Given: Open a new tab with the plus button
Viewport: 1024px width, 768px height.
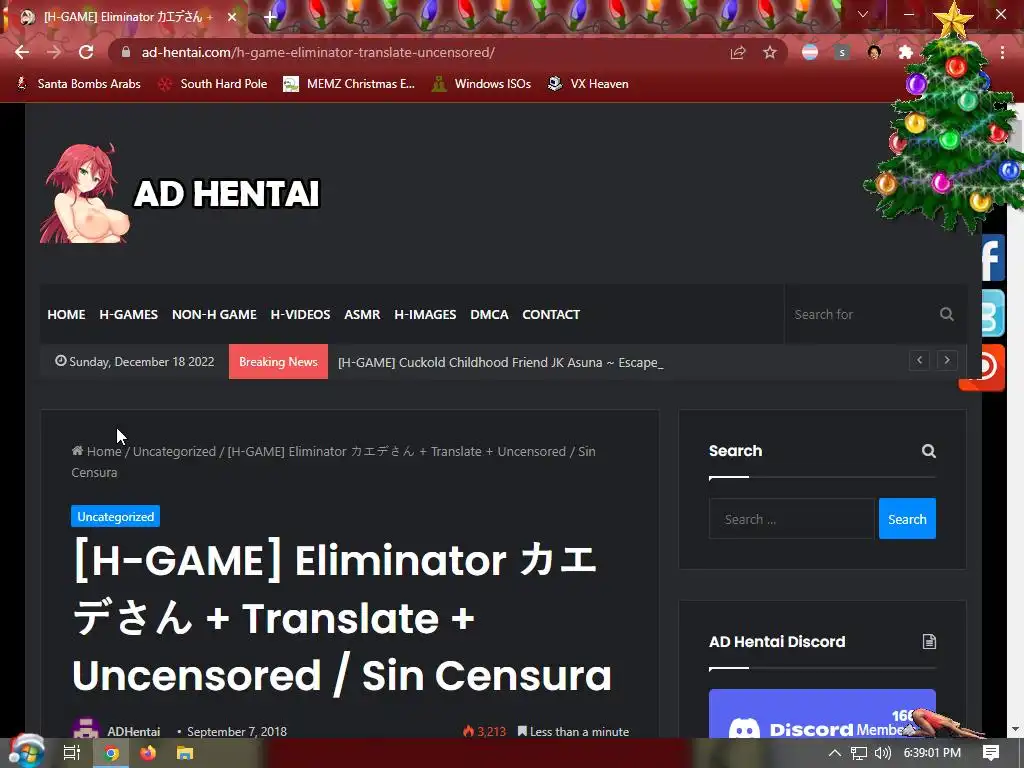Looking at the screenshot, I should point(270,17).
